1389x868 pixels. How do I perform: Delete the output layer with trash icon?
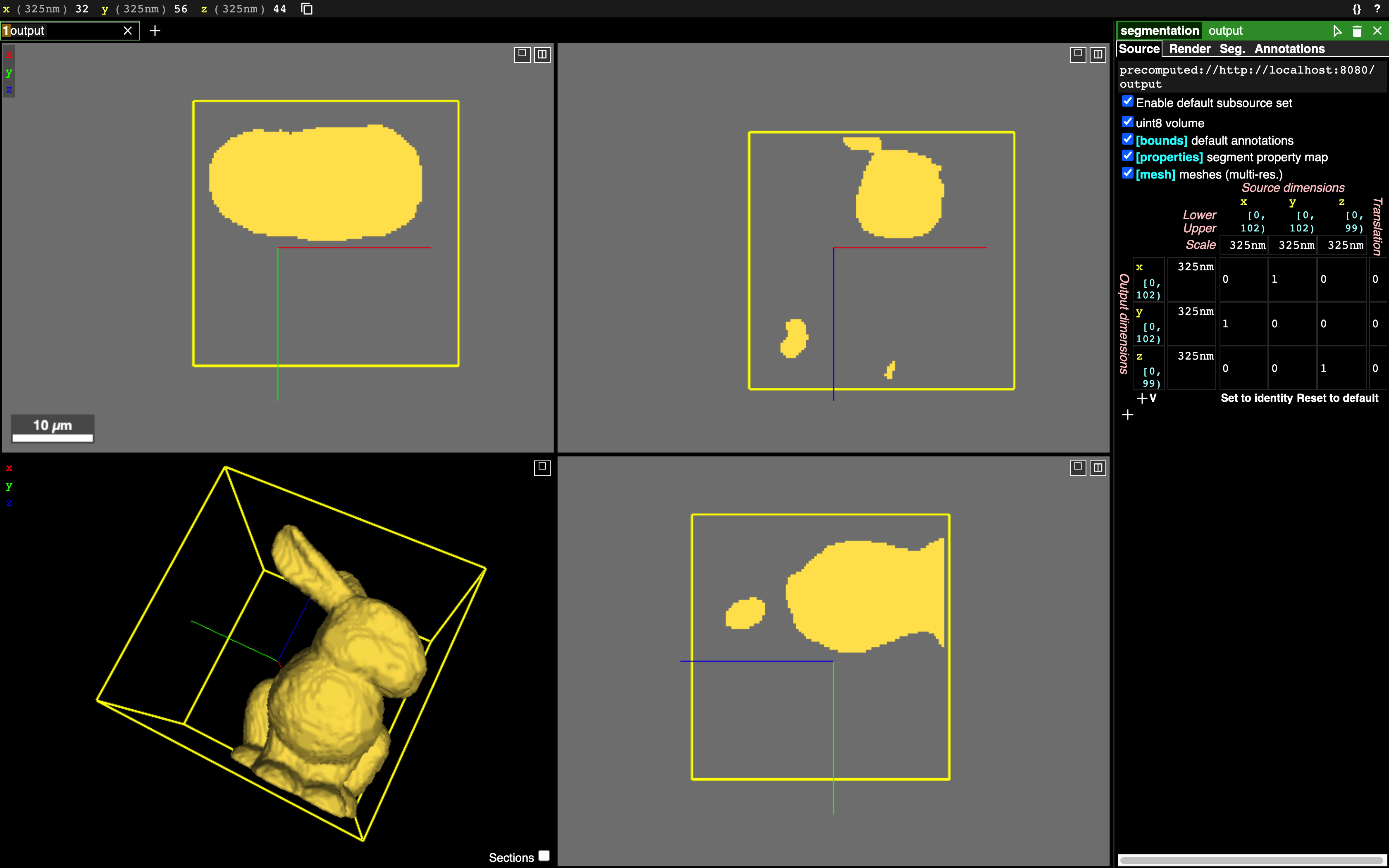1357,31
